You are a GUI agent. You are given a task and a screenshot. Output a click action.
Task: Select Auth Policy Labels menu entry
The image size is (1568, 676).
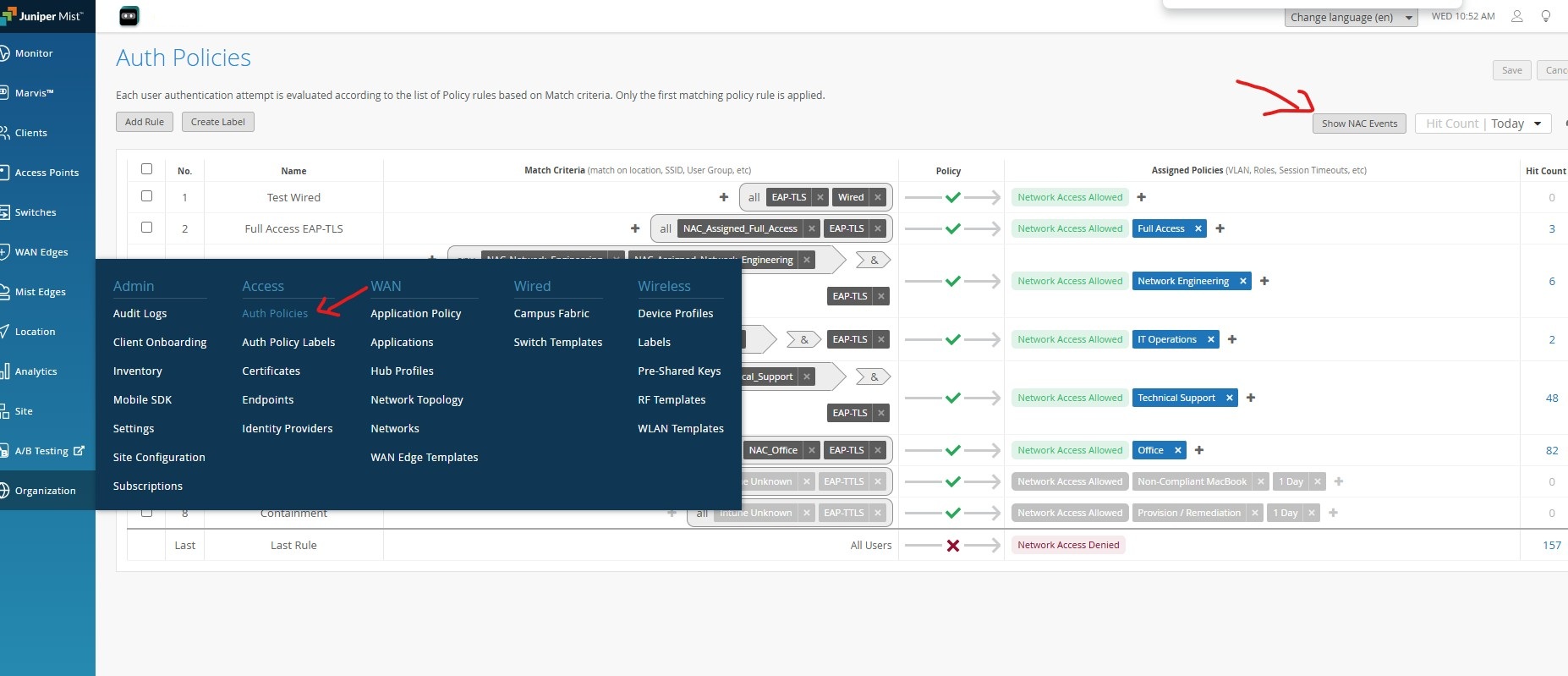(288, 342)
